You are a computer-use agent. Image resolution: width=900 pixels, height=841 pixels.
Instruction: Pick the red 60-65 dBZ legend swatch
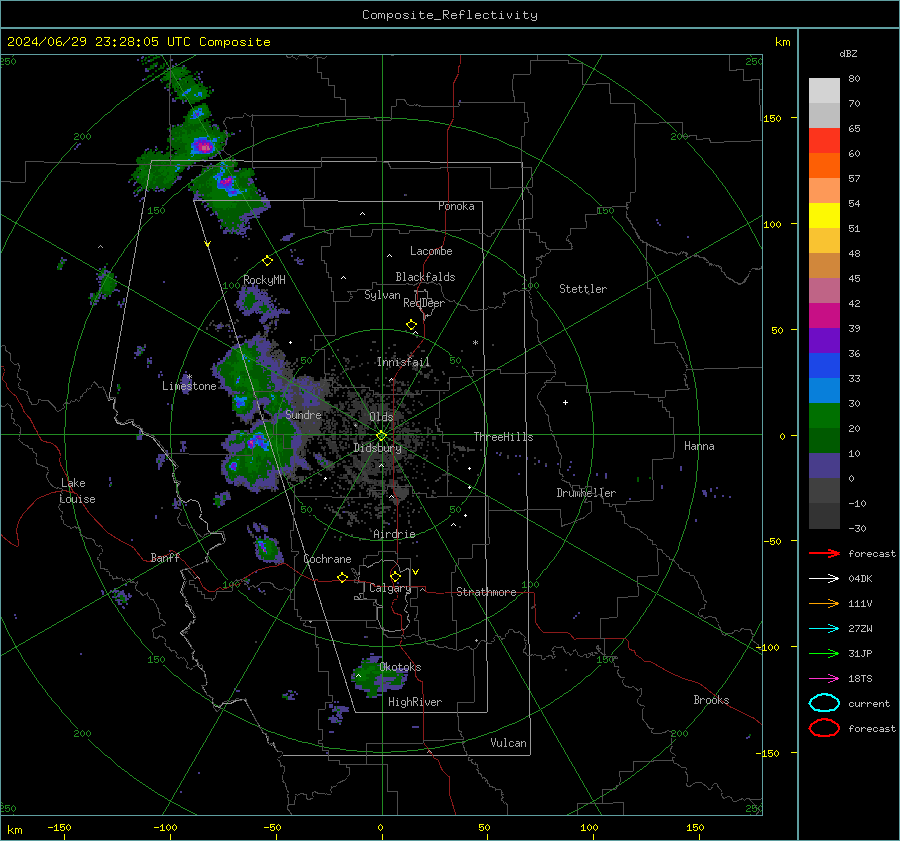click(x=824, y=141)
